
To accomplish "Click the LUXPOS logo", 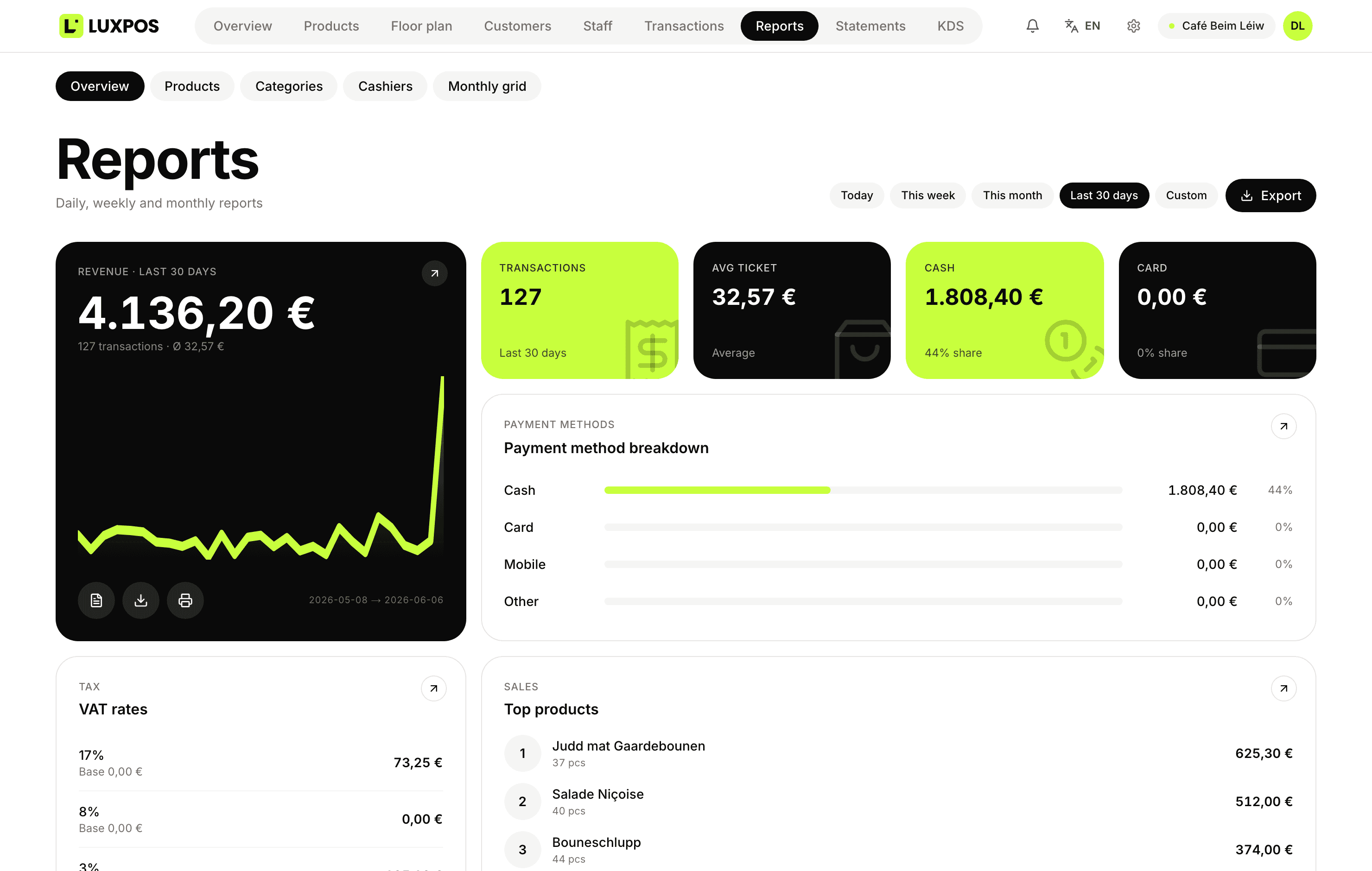I will click(x=109, y=25).
